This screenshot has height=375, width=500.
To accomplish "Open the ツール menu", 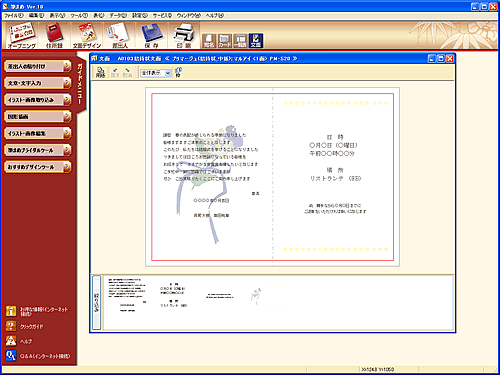I will [79, 15].
